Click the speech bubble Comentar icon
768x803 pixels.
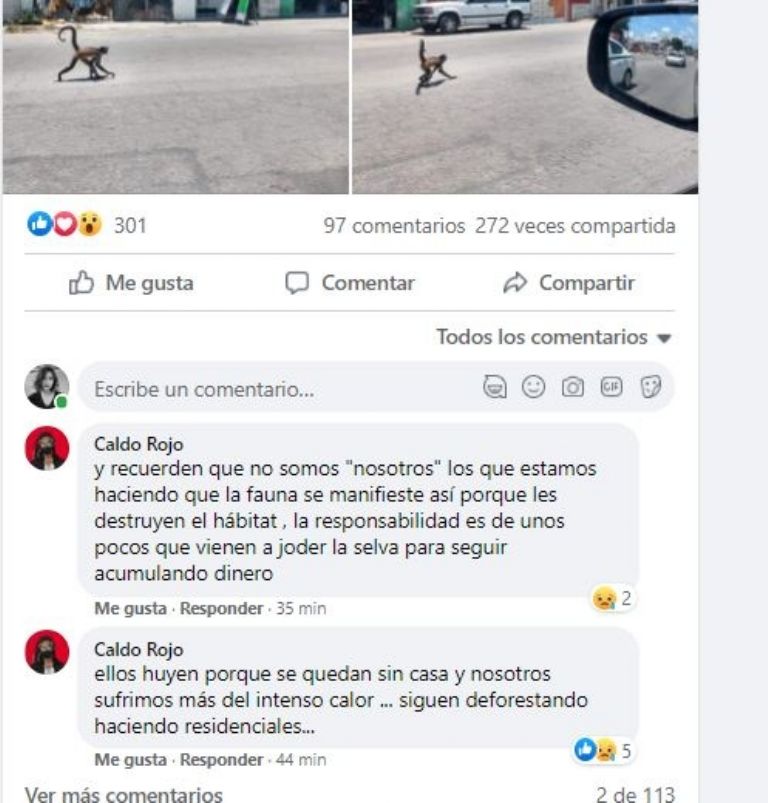pos(297,283)
